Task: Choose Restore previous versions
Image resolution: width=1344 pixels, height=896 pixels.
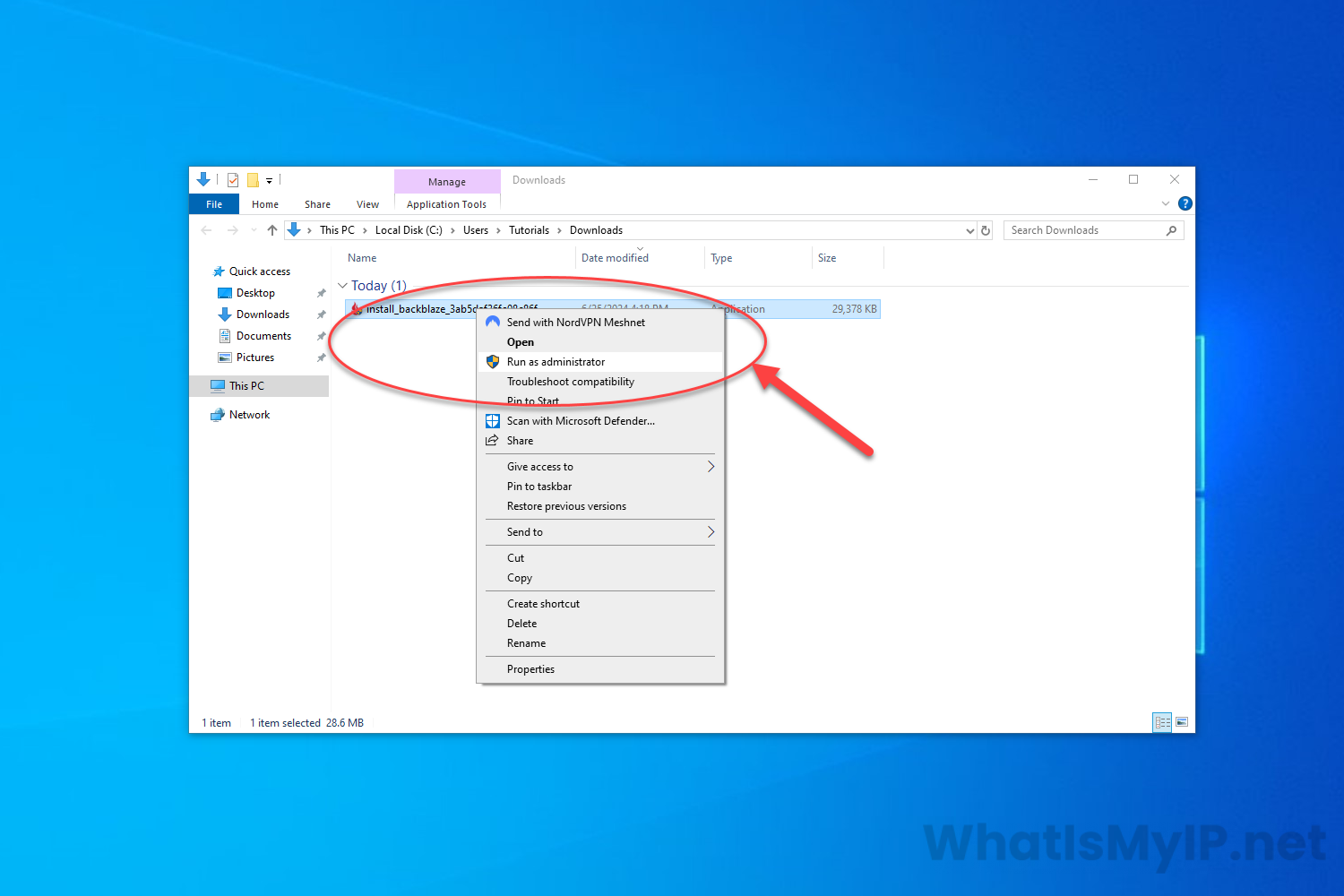Action: 600,506
